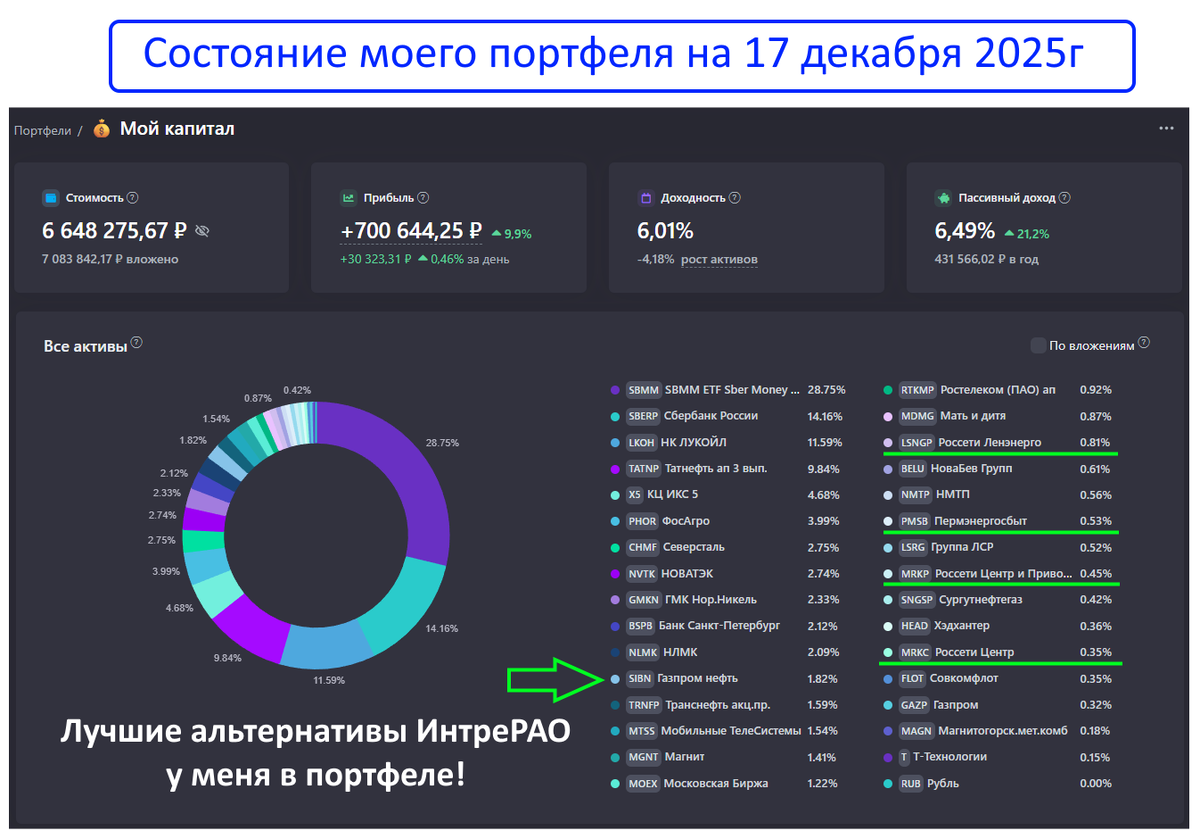Open Мать и дитя asset row
This screenshot has height=839, width=1200.
pyautogui.click(x=1000, y=416)
